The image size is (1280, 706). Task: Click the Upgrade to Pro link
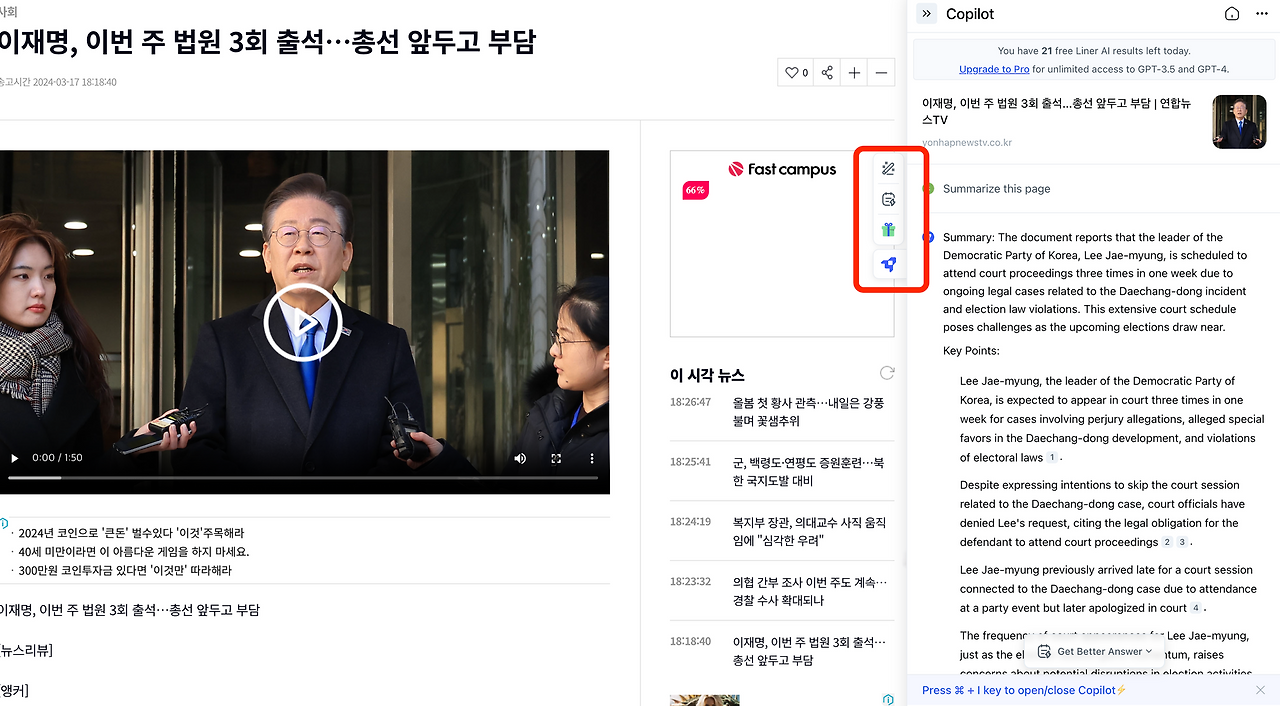pos(993,68)
